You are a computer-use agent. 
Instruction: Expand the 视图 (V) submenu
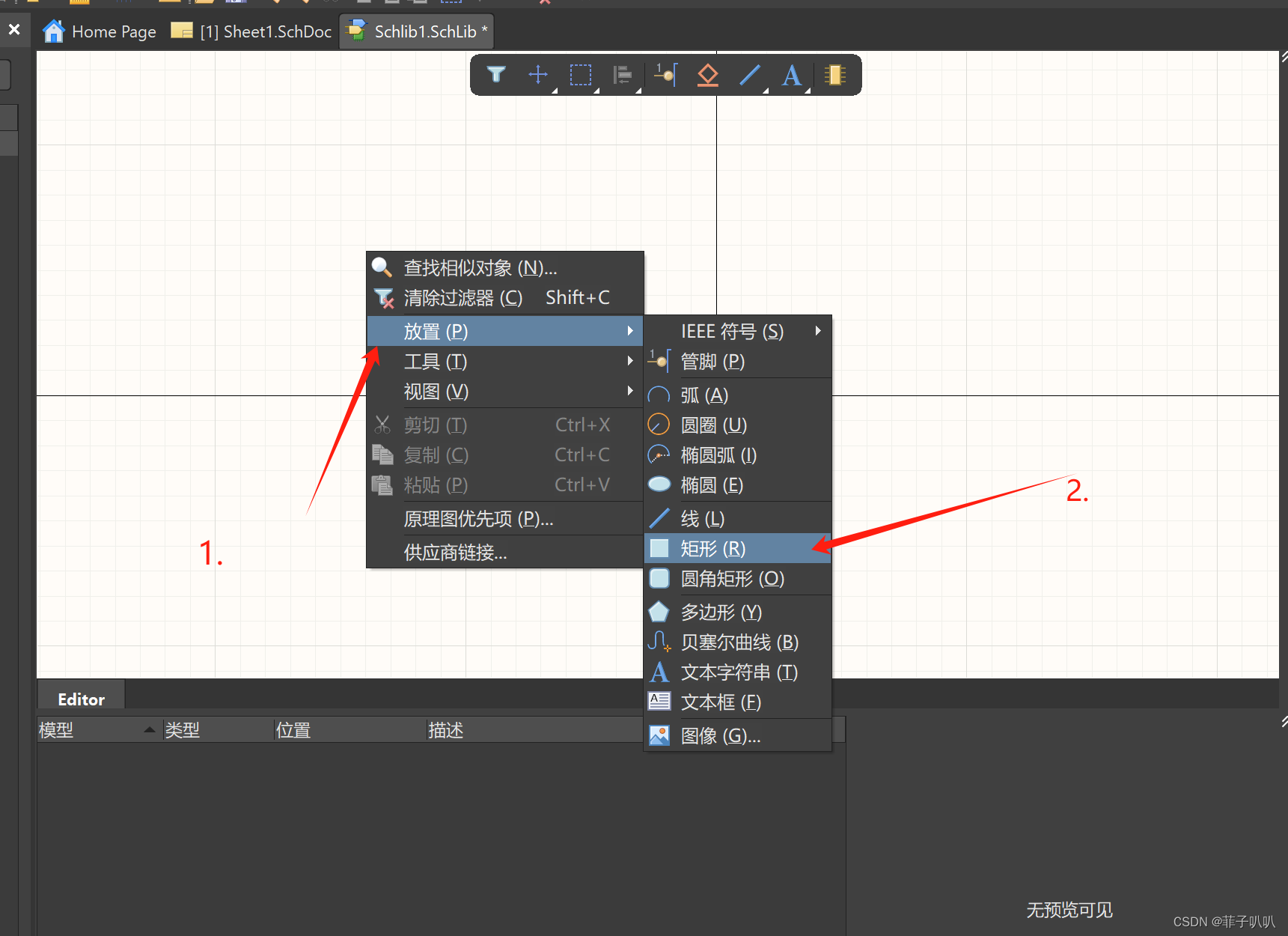(x=505, y=391)
